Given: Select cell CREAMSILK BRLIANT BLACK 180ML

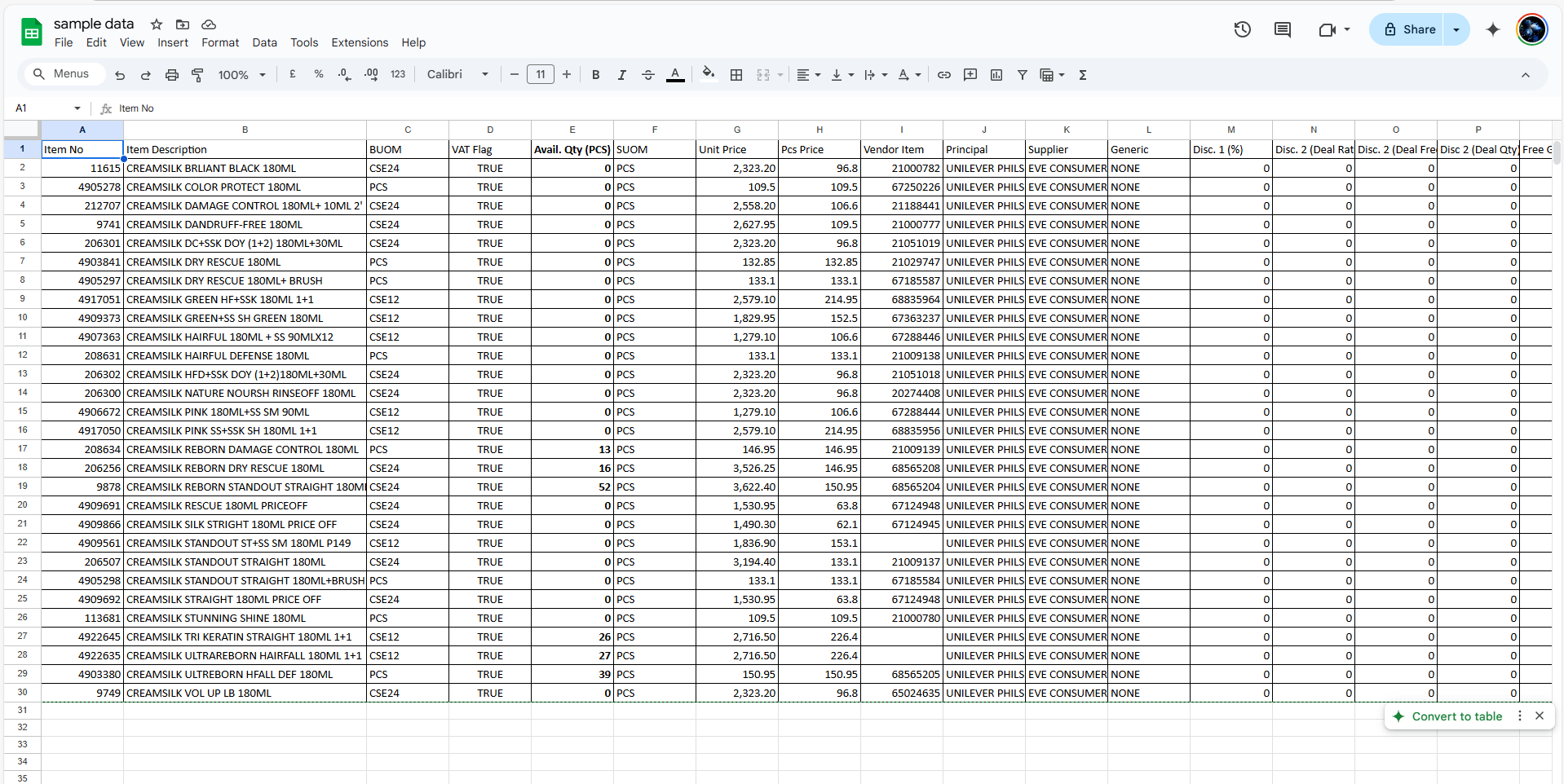Looking at the screenshot, I should pyautogui.click(x=245, y=168).
